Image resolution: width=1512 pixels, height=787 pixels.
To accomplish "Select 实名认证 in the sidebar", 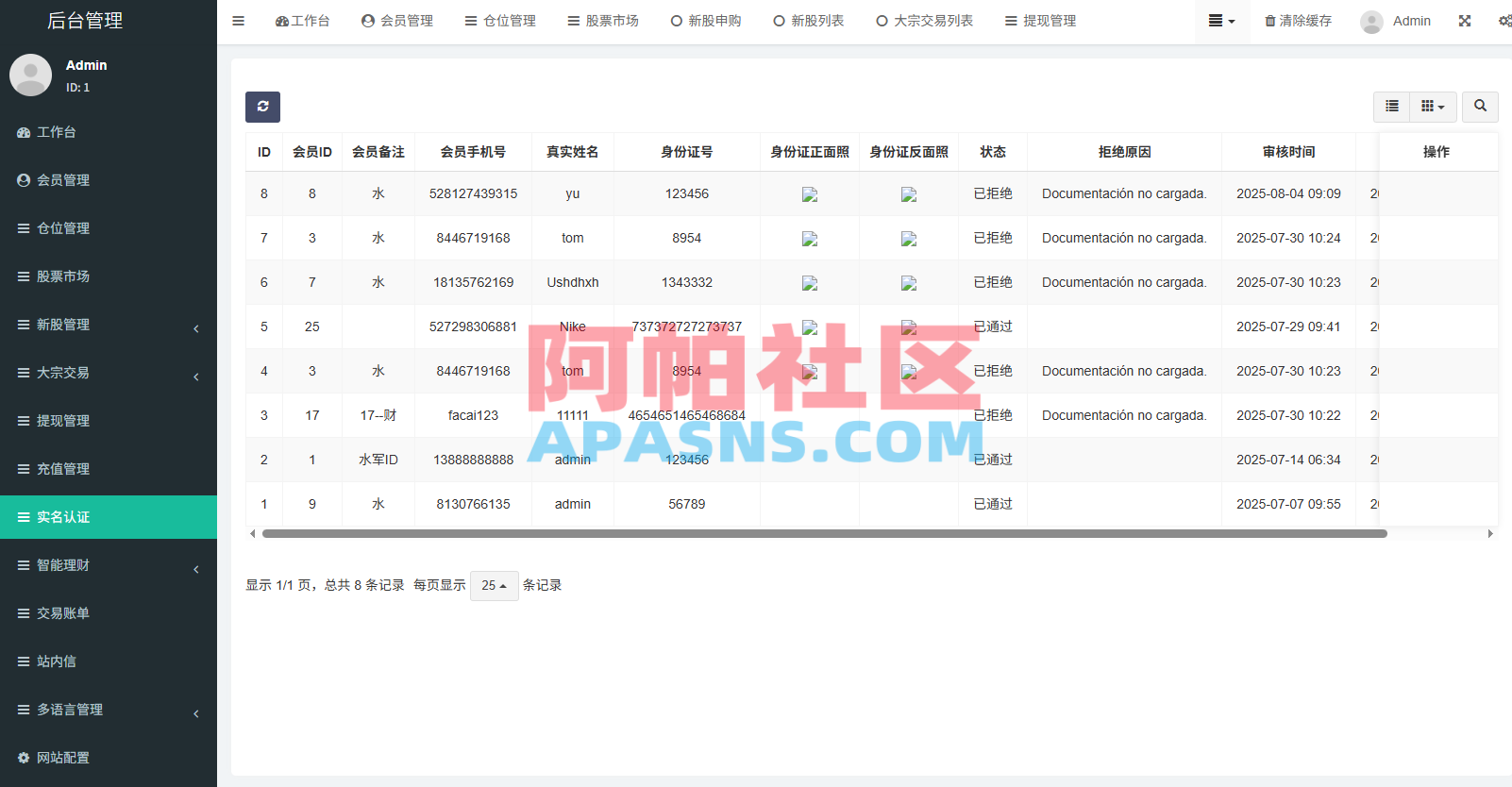I will pos(109,517).
